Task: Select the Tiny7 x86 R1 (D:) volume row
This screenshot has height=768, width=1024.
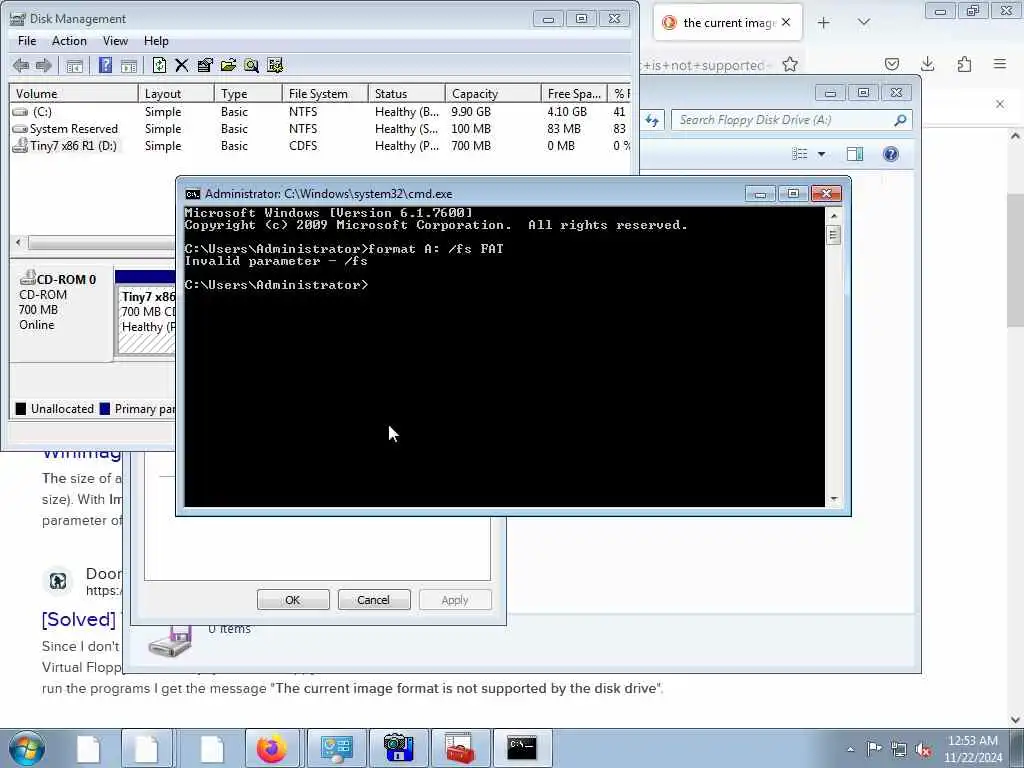Action: [x=320, y=146]
